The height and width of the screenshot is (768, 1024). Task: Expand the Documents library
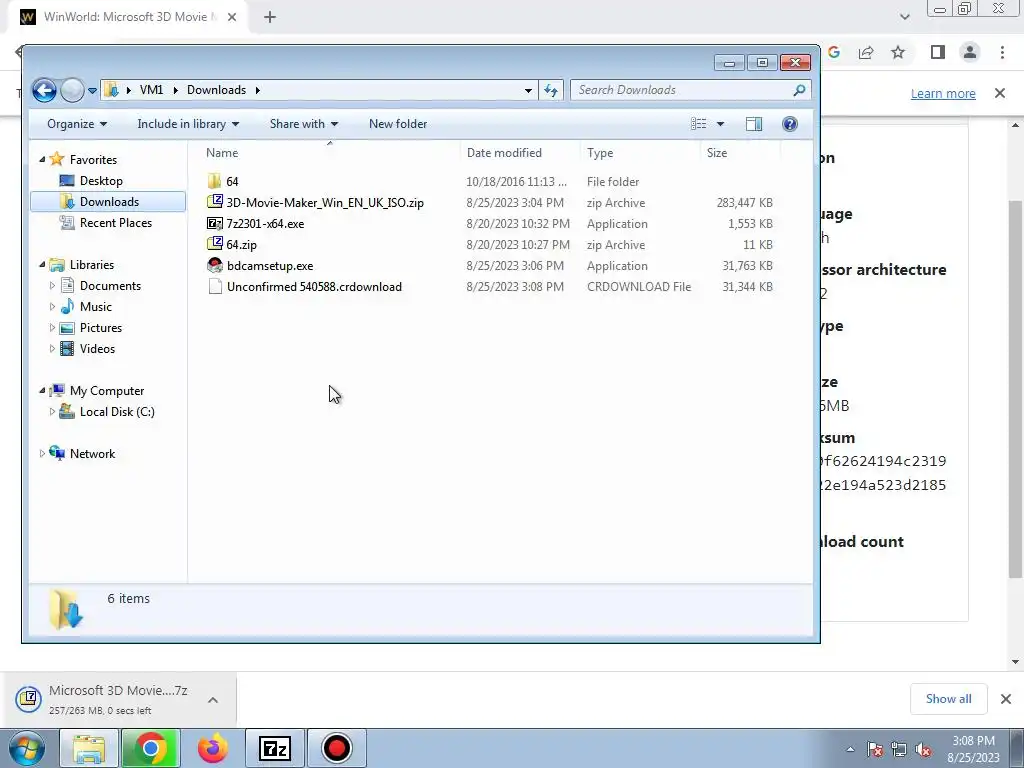(52, 285)
